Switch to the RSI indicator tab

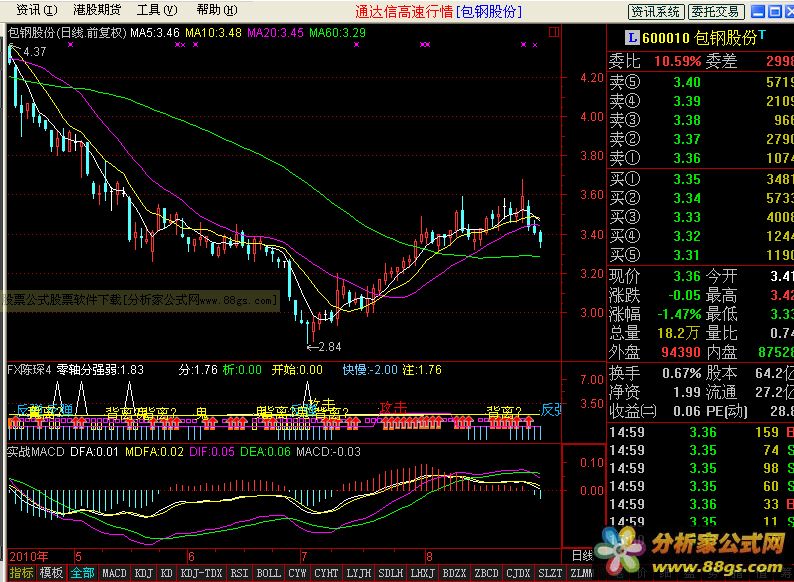click(240, 573)
